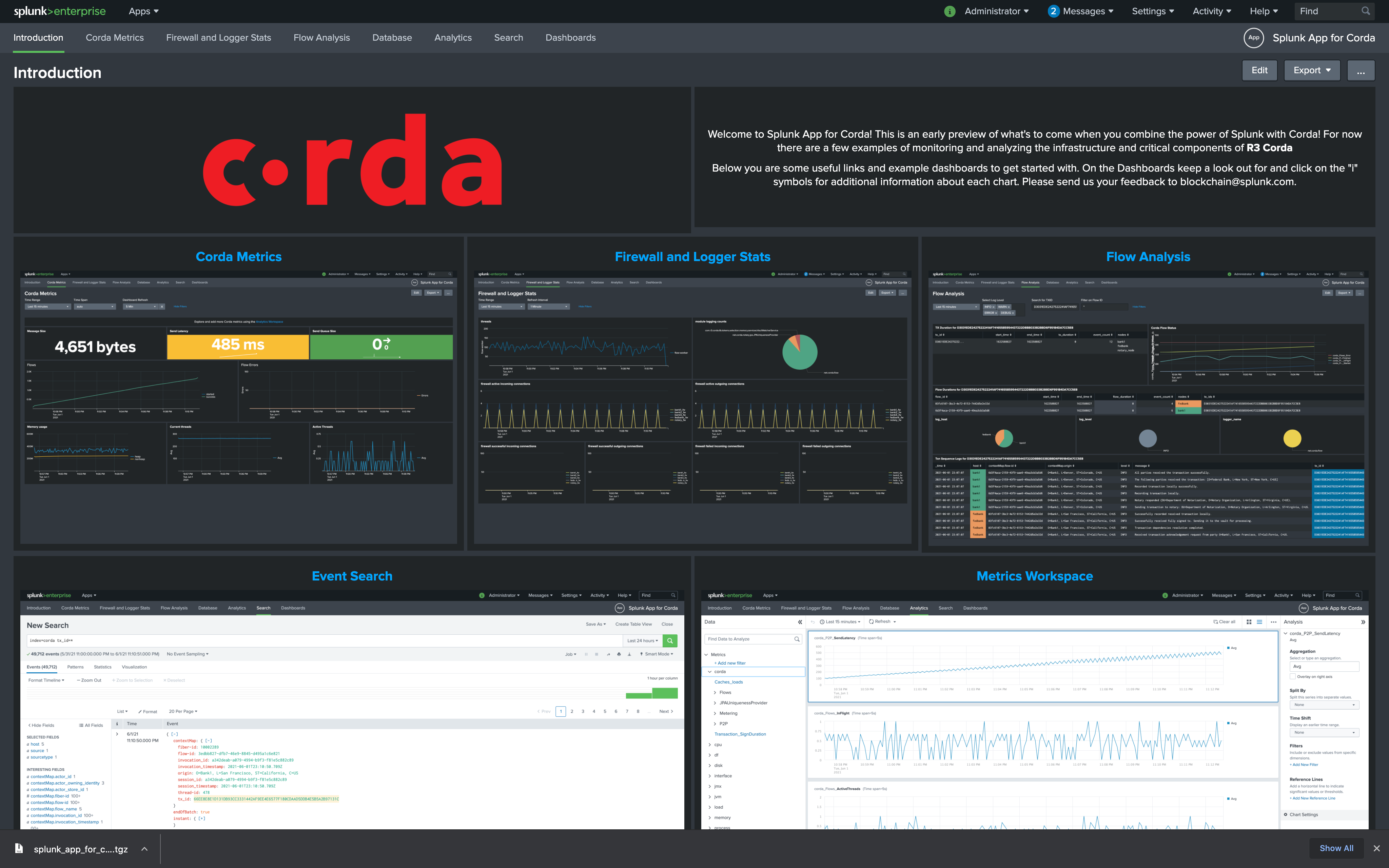Open the Search tab in app nav
Screen dimensions: 1389x868
[509, 38]
